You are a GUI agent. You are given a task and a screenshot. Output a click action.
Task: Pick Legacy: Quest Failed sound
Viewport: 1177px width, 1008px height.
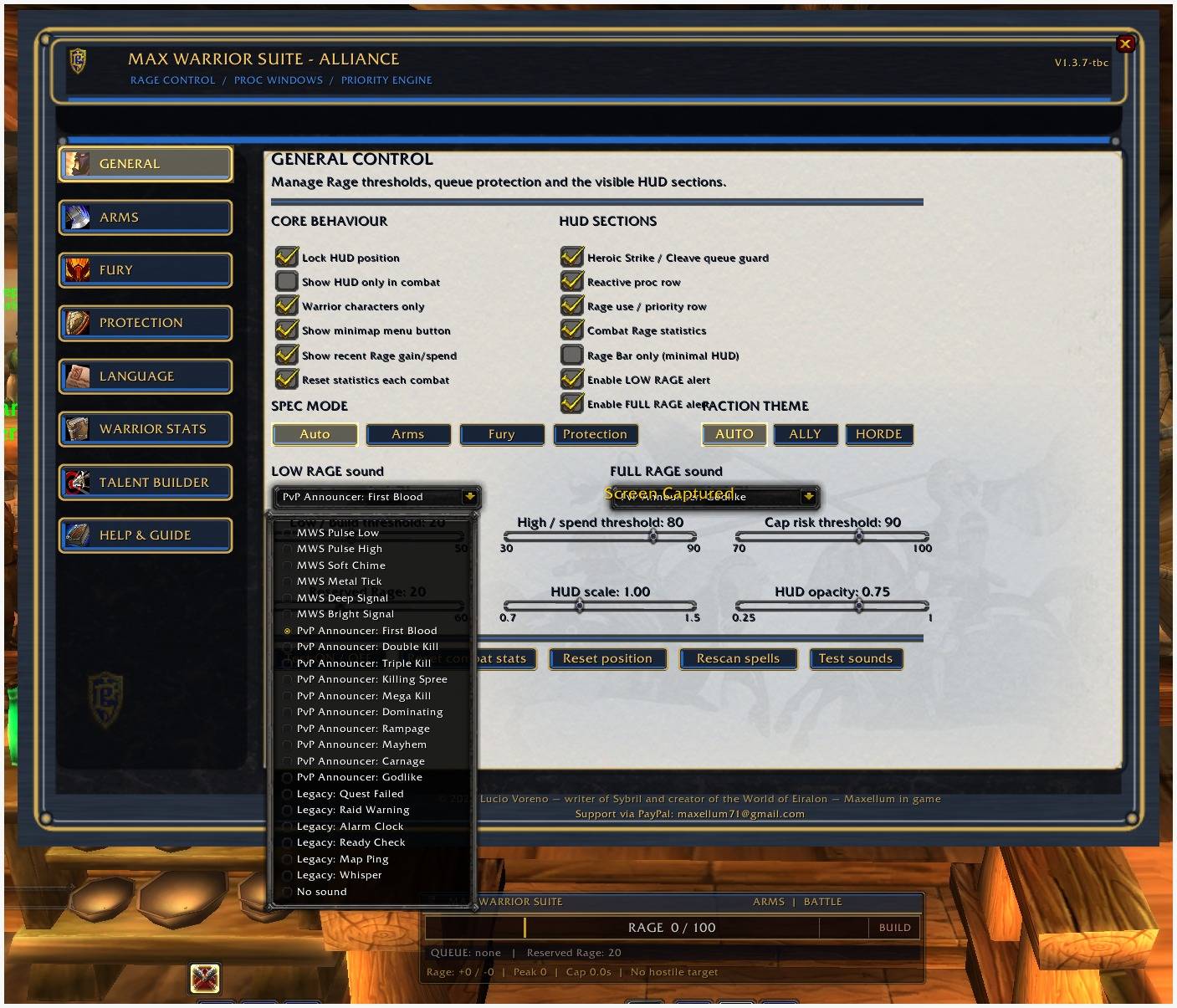[x=373, y=794]
